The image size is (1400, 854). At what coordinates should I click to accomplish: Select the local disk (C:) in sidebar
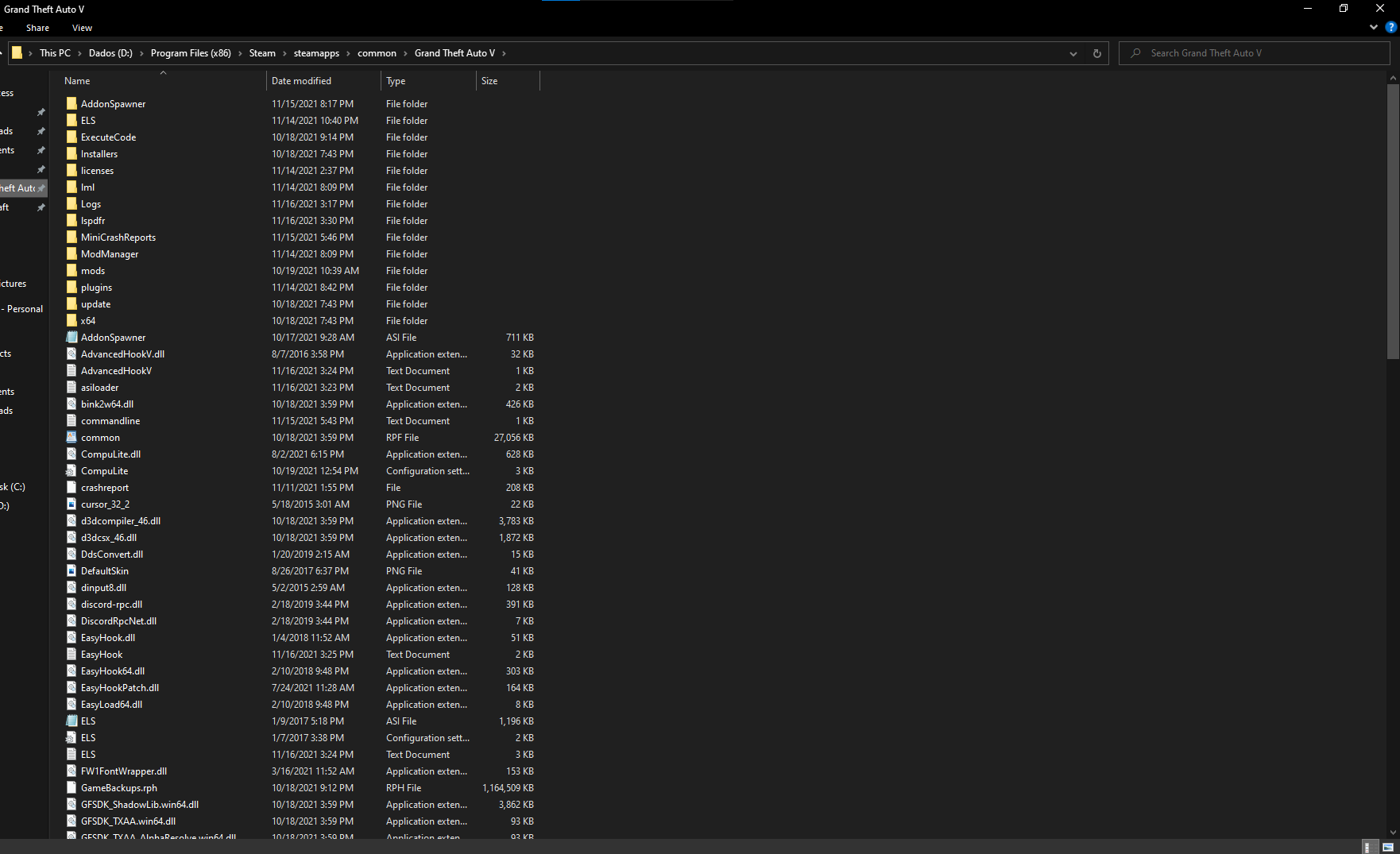click(14, 487)
